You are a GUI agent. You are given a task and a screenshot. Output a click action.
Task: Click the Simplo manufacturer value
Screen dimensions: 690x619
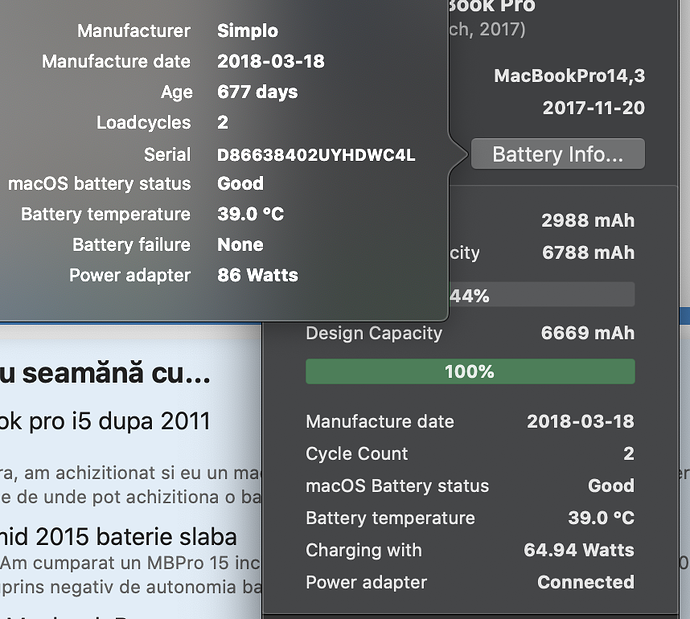(248, 31)
